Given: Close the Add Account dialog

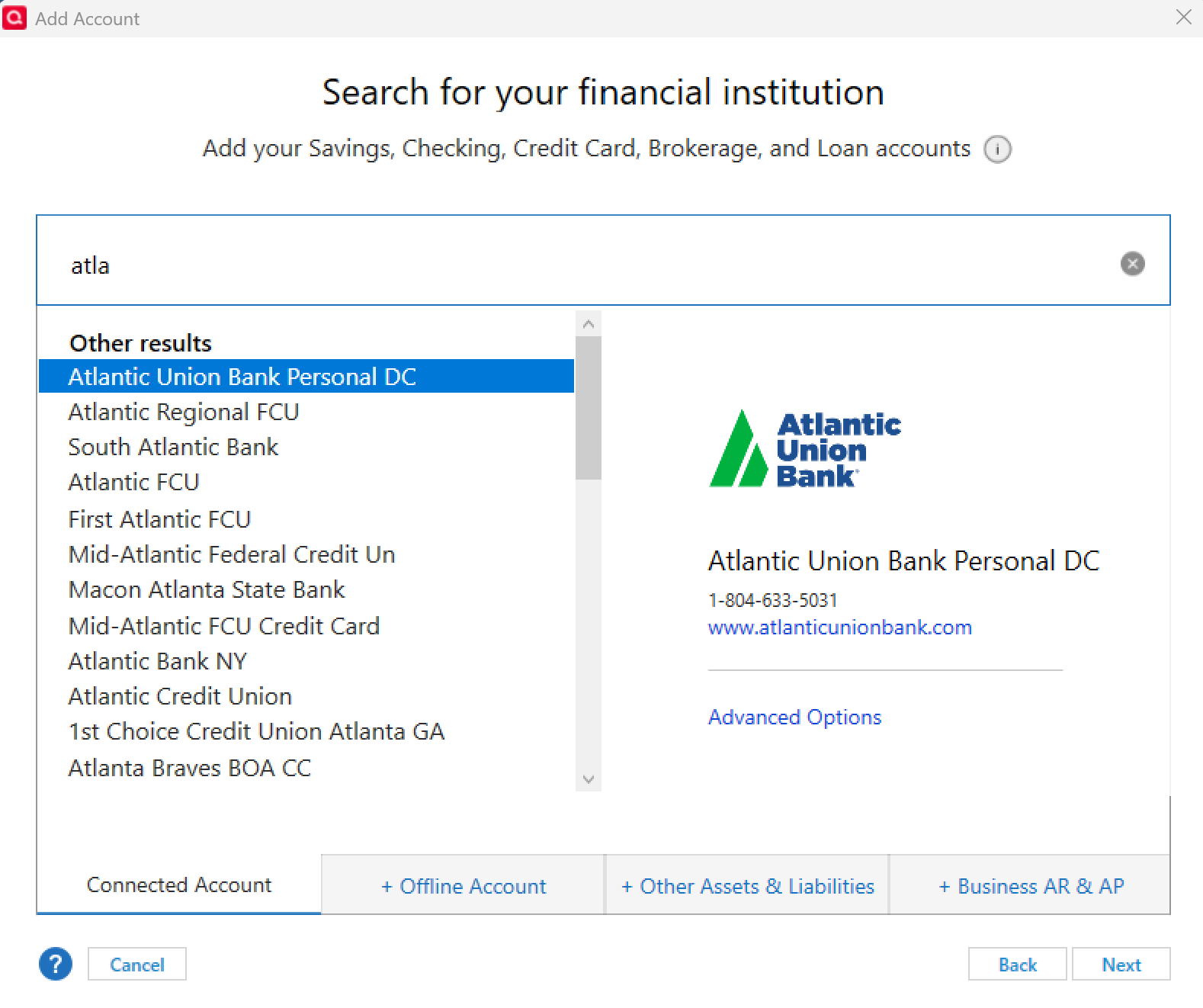Looking at the screenshot, I should (1183, 17).
